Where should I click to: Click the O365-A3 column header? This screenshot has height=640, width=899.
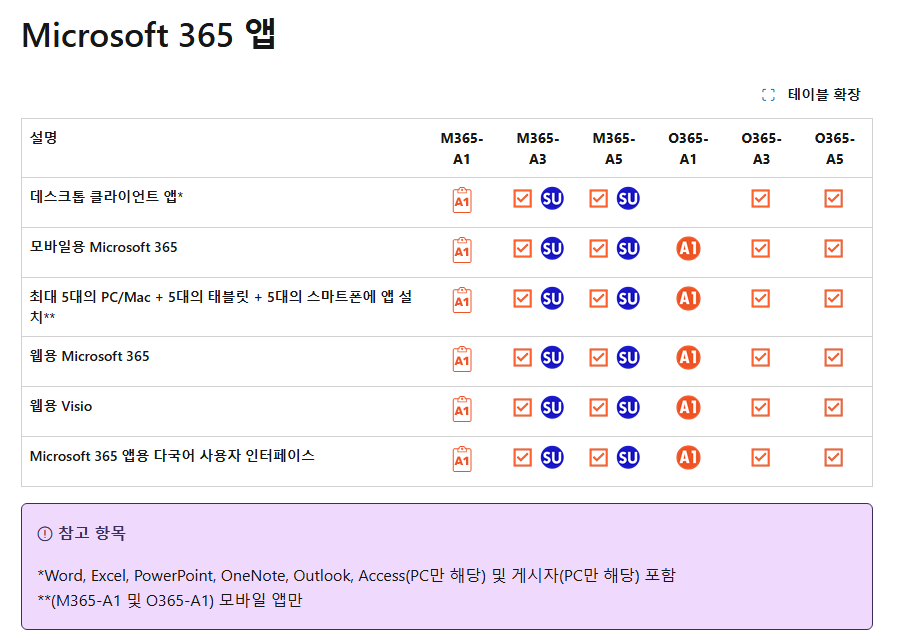click(761, 149)
